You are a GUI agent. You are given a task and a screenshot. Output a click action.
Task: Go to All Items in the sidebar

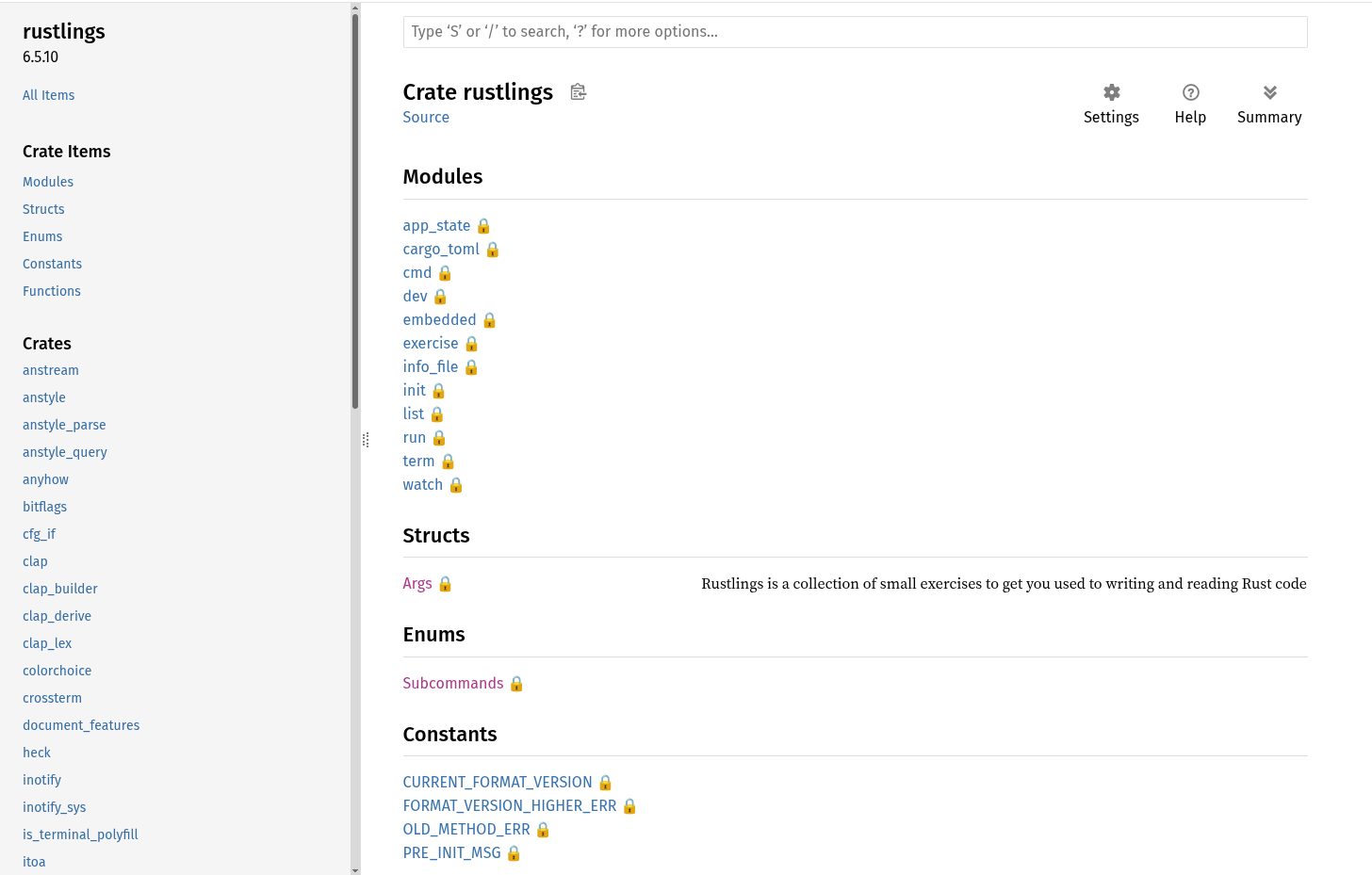(x=49, y=95)
